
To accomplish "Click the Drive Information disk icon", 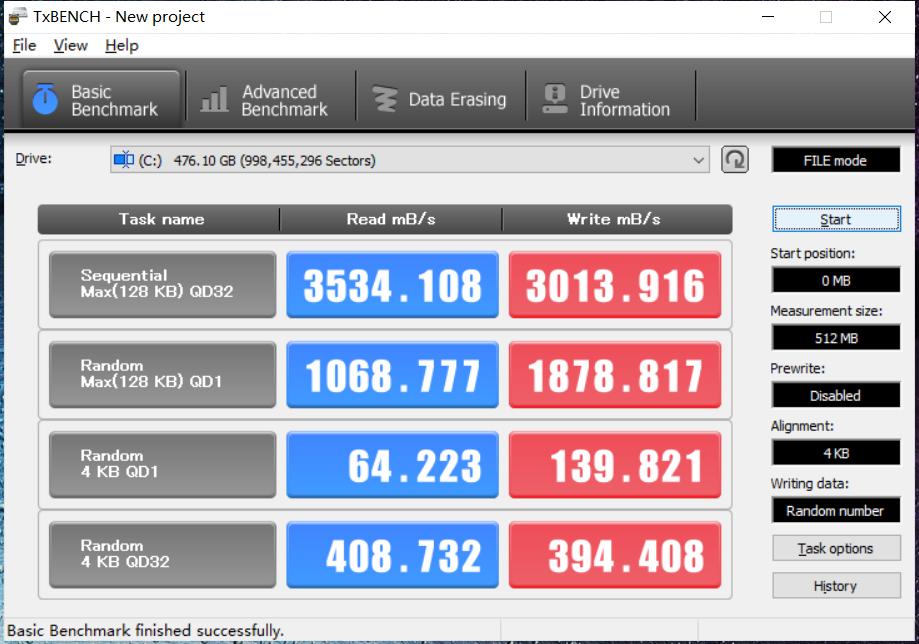I will tap(554, 100).
